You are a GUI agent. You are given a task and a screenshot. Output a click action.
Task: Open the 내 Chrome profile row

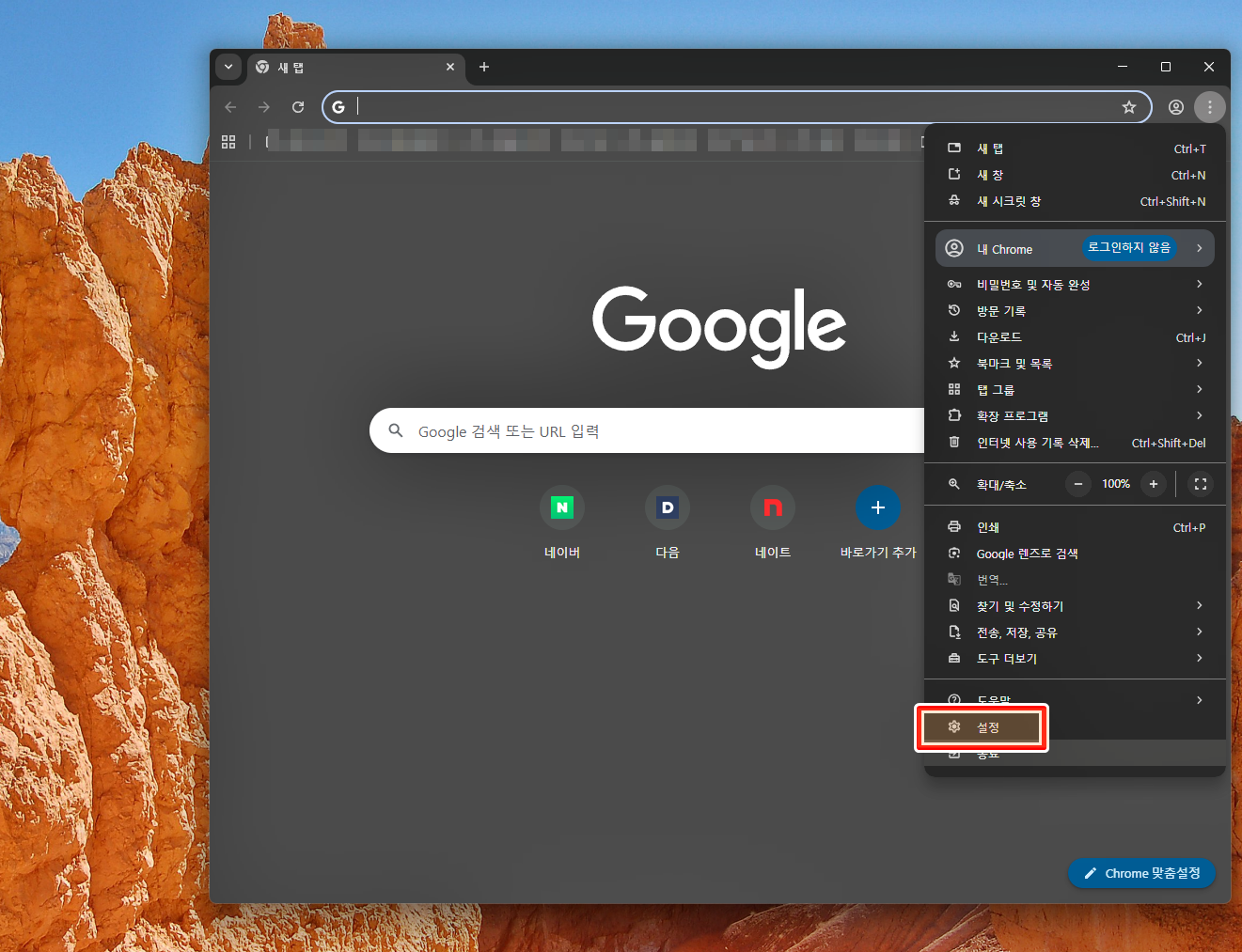pos(1075,248)
